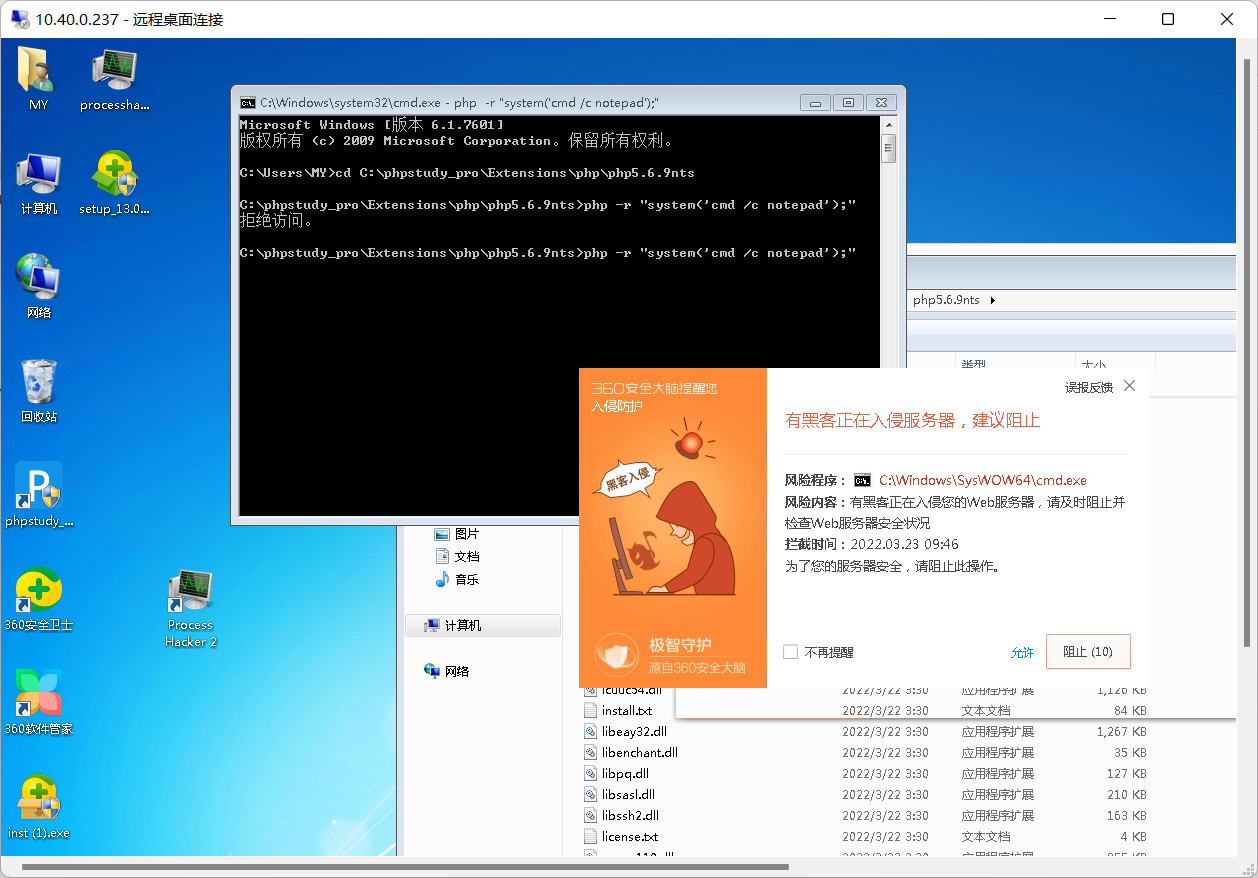
Task: Close the cmd.exe window
Action: pos(880,103)
